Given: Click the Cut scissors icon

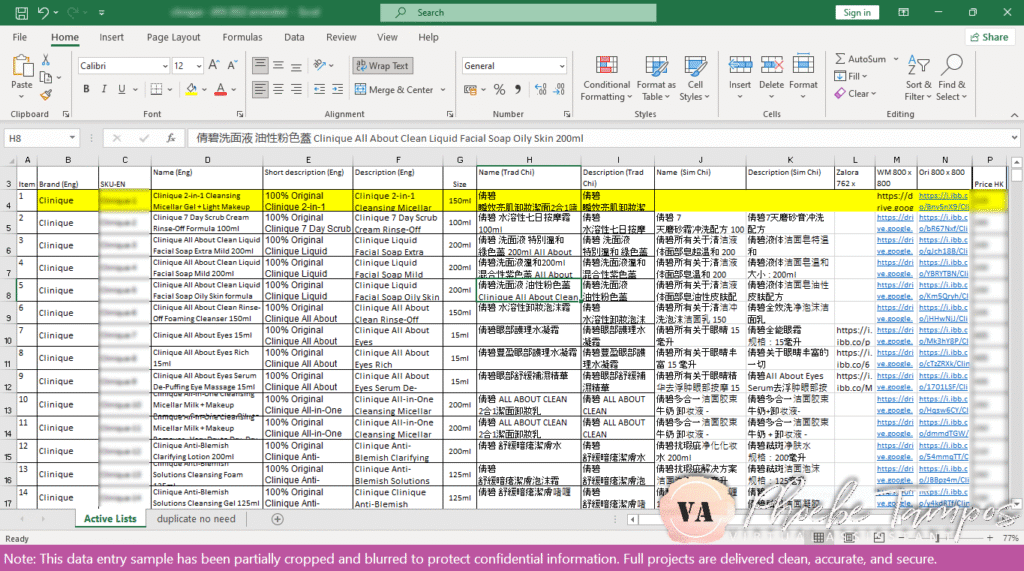Looking at the screenshot, I should 46,60.
